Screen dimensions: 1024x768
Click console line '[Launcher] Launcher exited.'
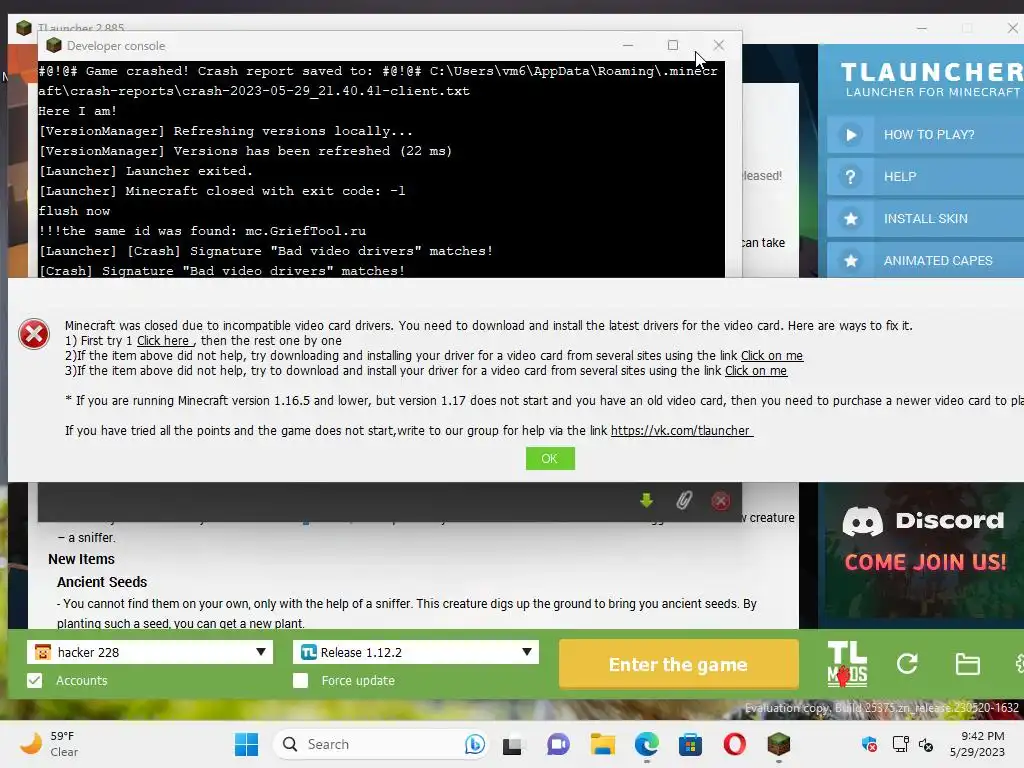click(146, 171)
